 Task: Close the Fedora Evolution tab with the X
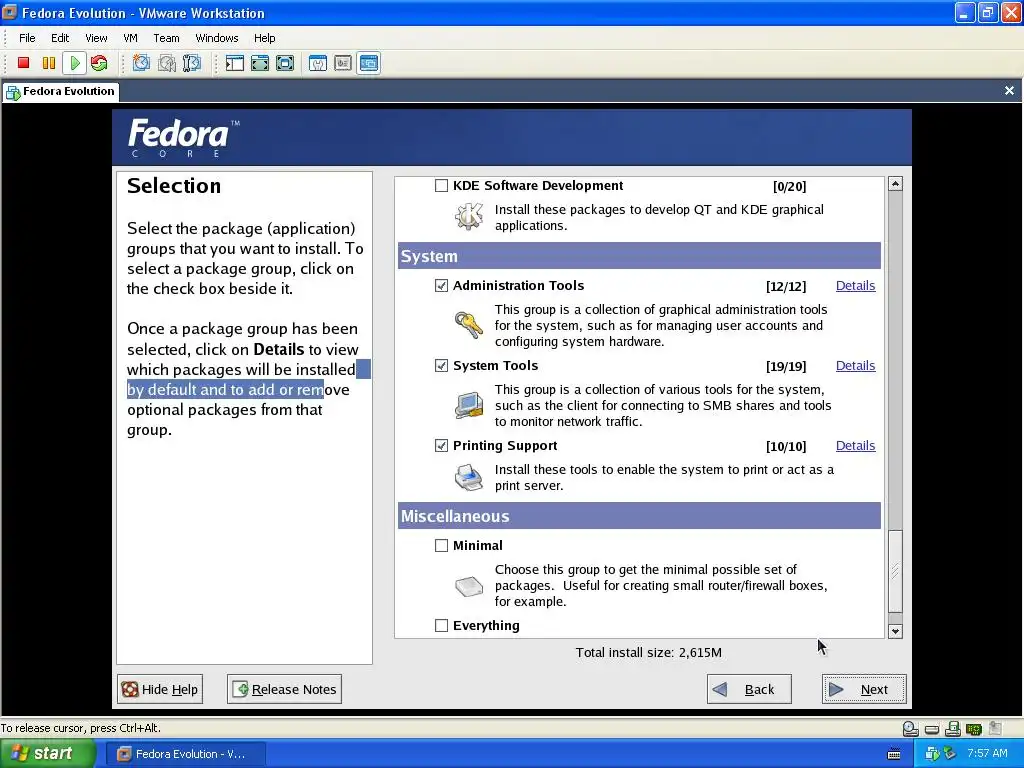point(1009,91)
